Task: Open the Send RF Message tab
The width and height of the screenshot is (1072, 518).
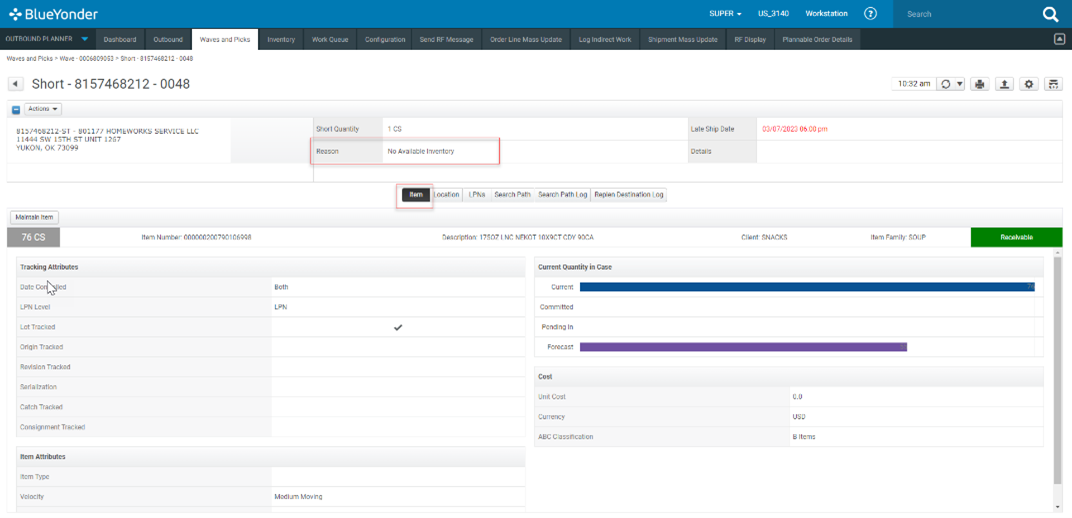Action: [446, 40]
